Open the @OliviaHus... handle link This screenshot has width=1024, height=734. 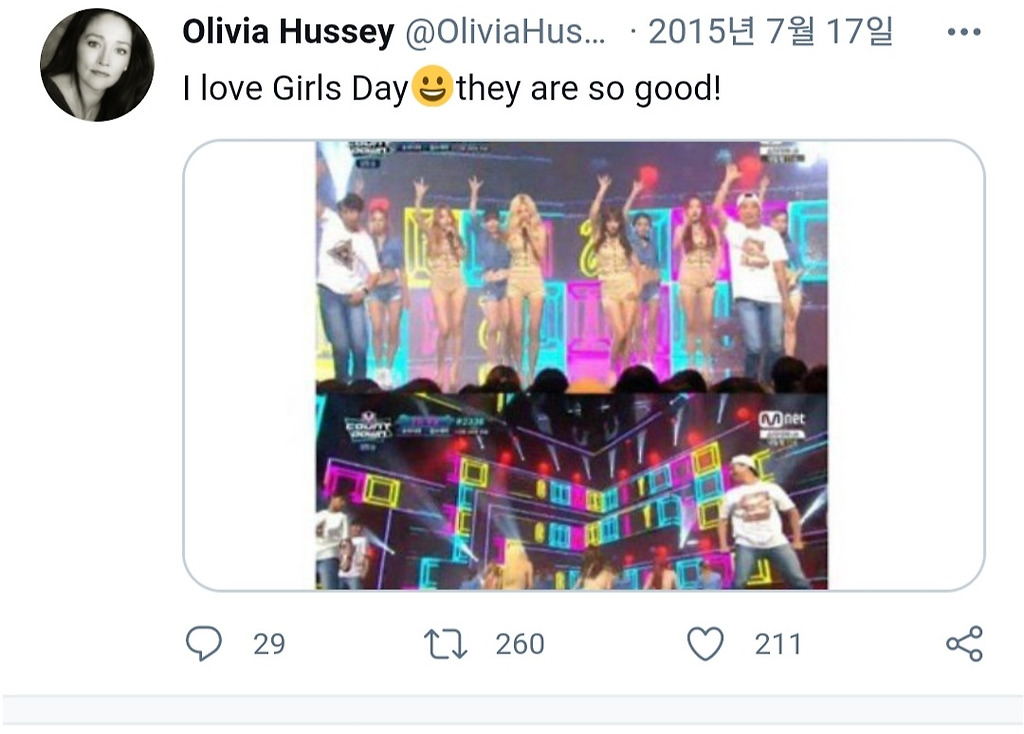point(505,33)
